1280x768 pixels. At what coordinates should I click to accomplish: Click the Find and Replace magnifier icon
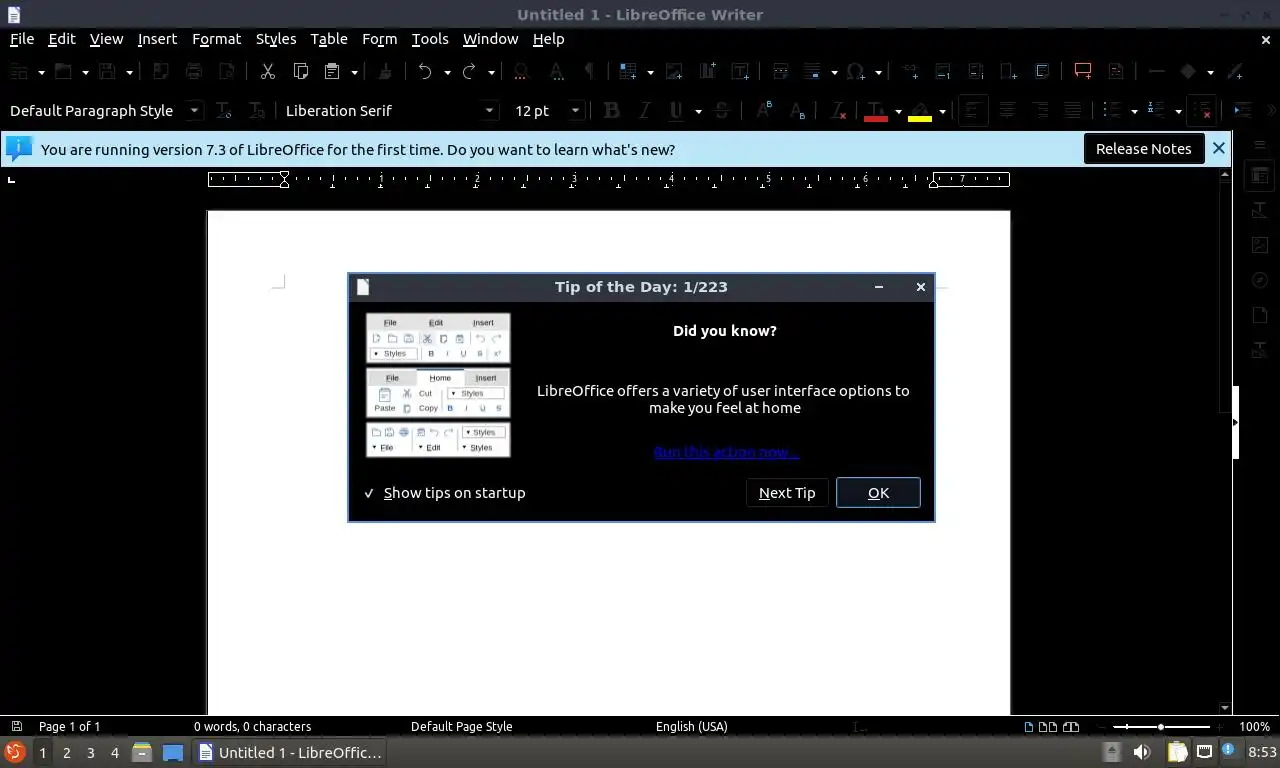(521, 72)
